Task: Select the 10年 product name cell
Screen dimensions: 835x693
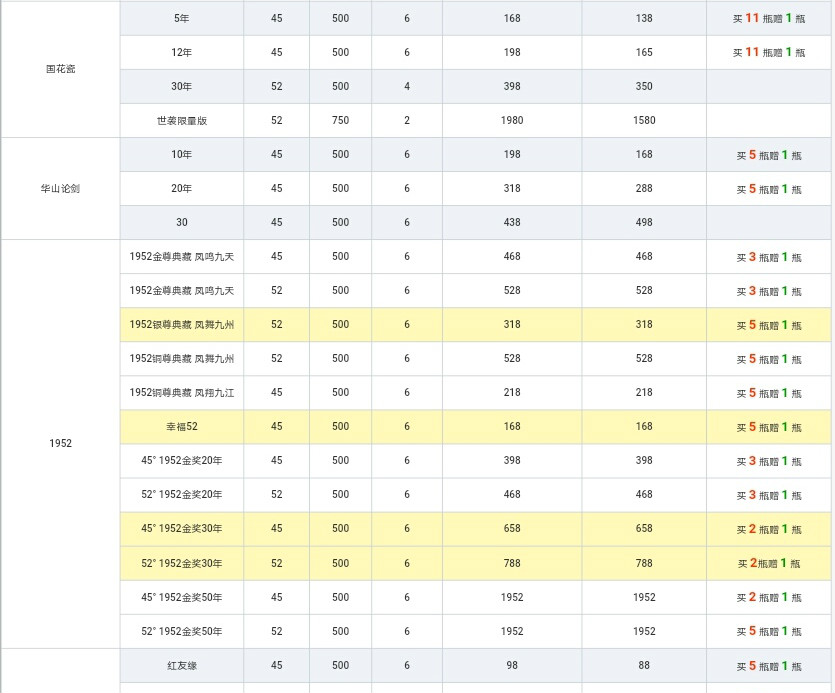Action: coord(182,154)
